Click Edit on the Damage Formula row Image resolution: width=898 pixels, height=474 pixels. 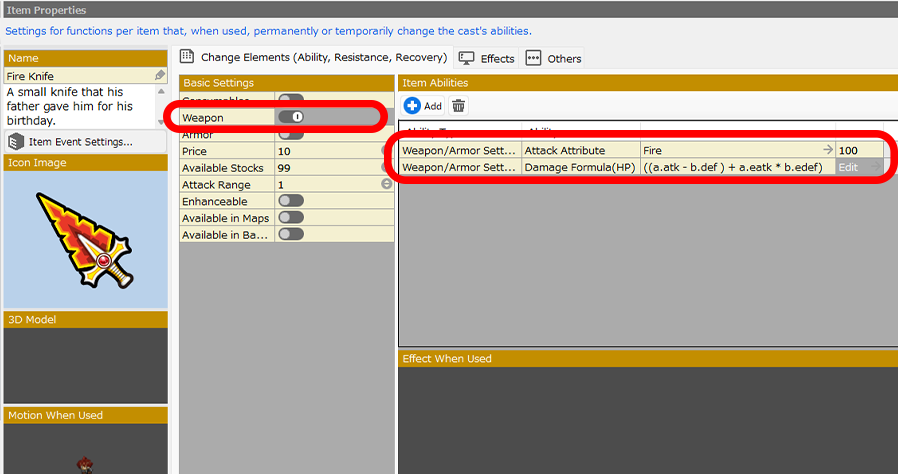[848, 167]
